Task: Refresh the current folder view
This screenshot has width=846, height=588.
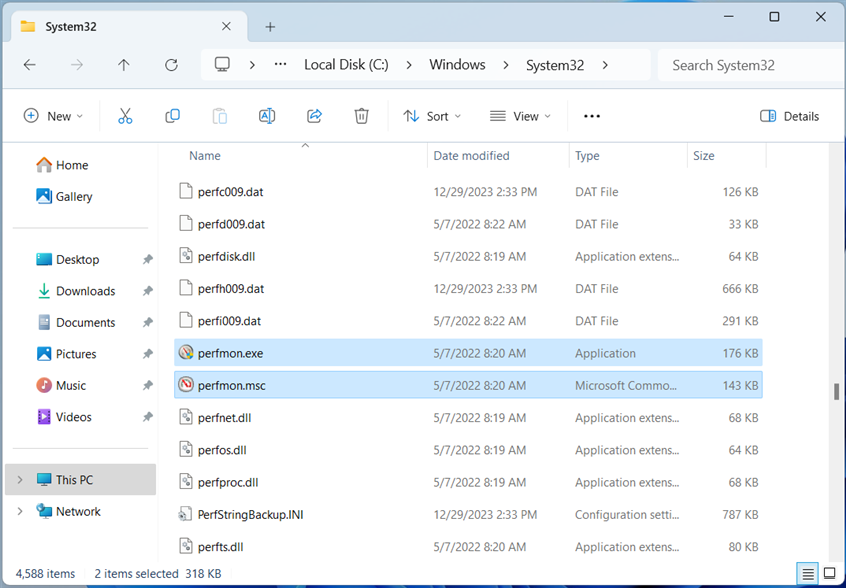Action: [171, 65]
